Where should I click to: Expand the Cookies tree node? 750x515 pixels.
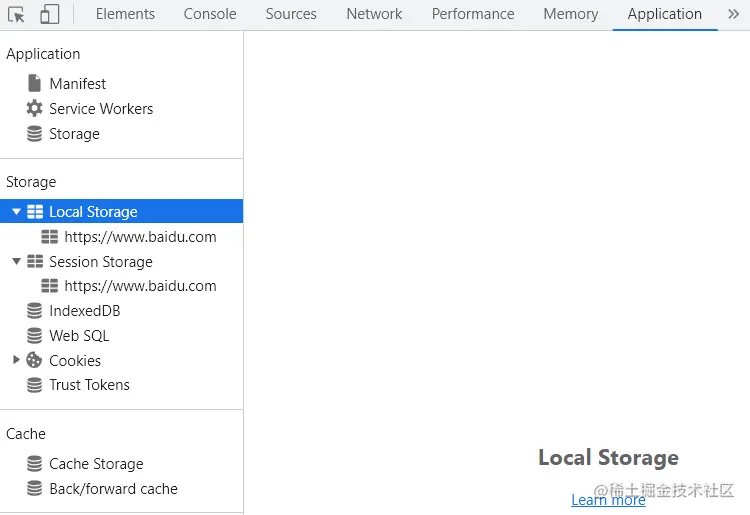click(x=16, y=360)
